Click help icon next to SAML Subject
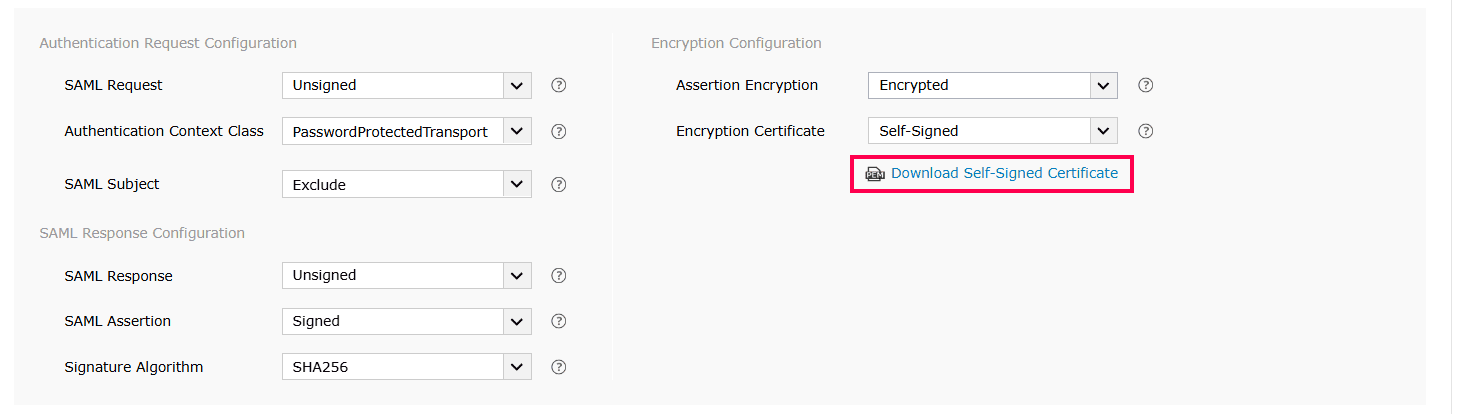The width and height of the screenshot is (1459, 414). click(x=559, y=184)
